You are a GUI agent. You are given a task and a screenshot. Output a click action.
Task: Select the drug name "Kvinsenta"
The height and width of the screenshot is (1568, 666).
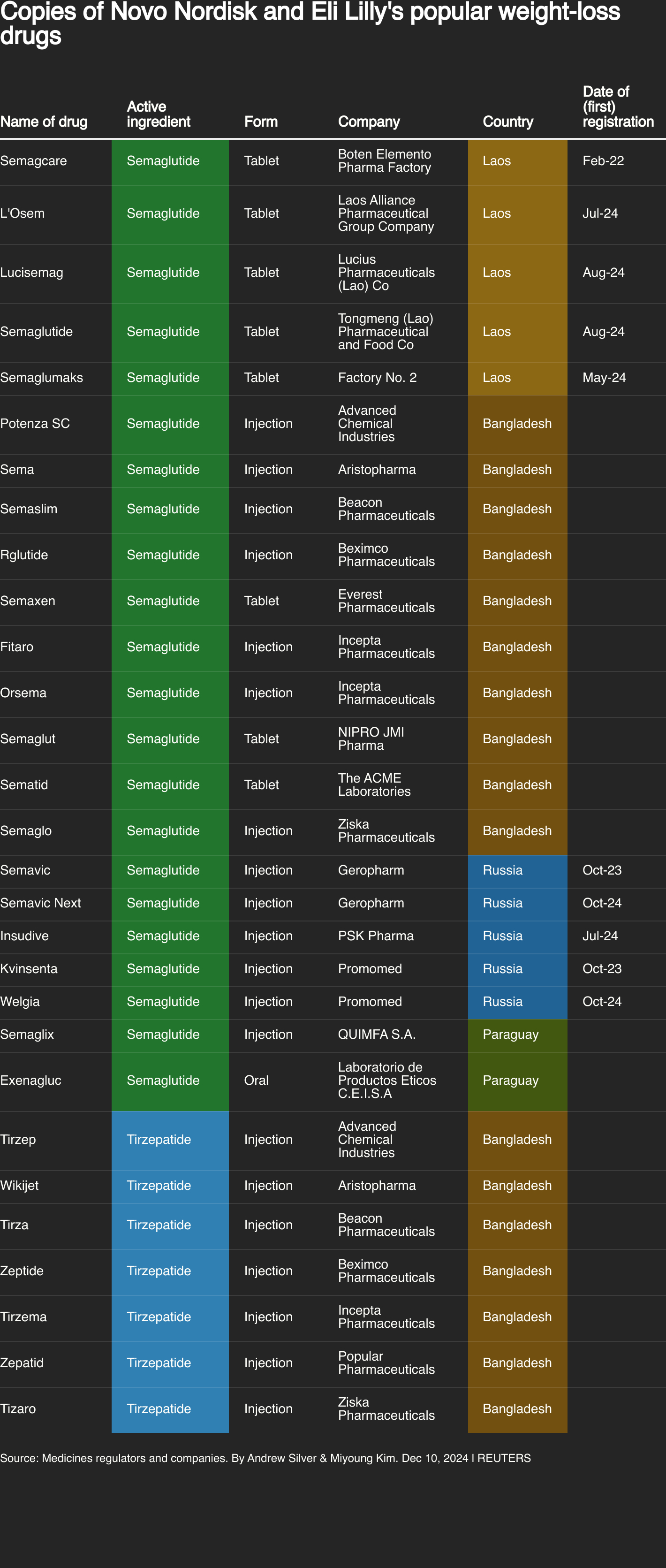(29, 969)
